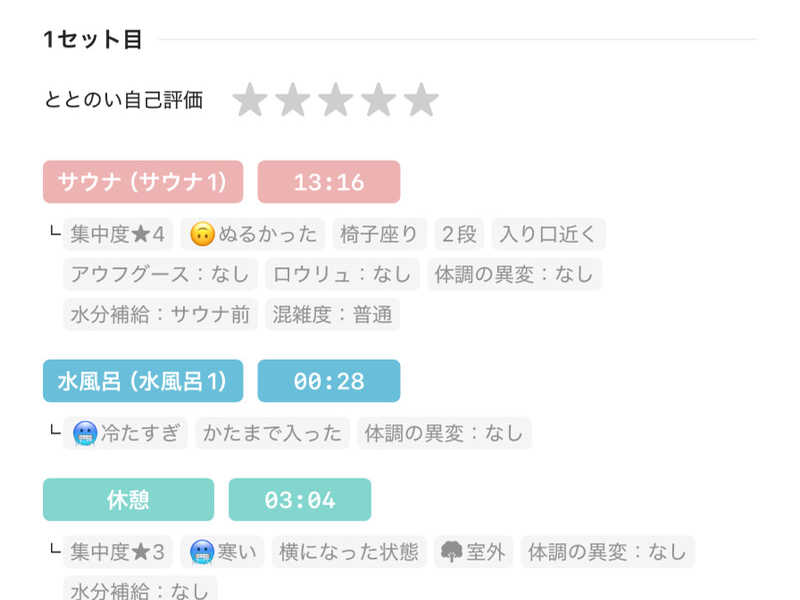The image size is (800, 600).
Task: Click the freezing-face 寒い tag
Action: (x=223, y=551)
